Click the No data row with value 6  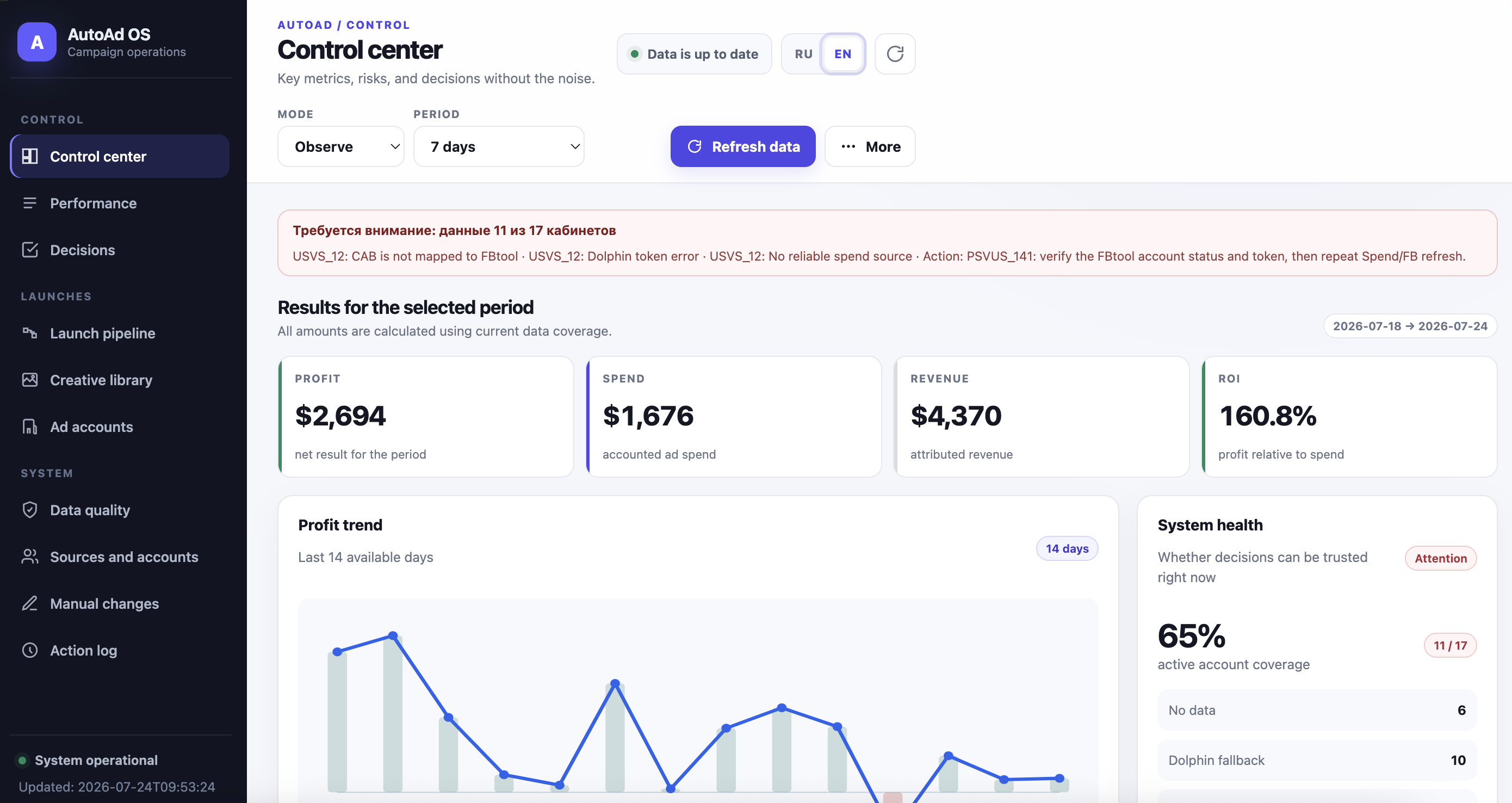point(1317,711)
